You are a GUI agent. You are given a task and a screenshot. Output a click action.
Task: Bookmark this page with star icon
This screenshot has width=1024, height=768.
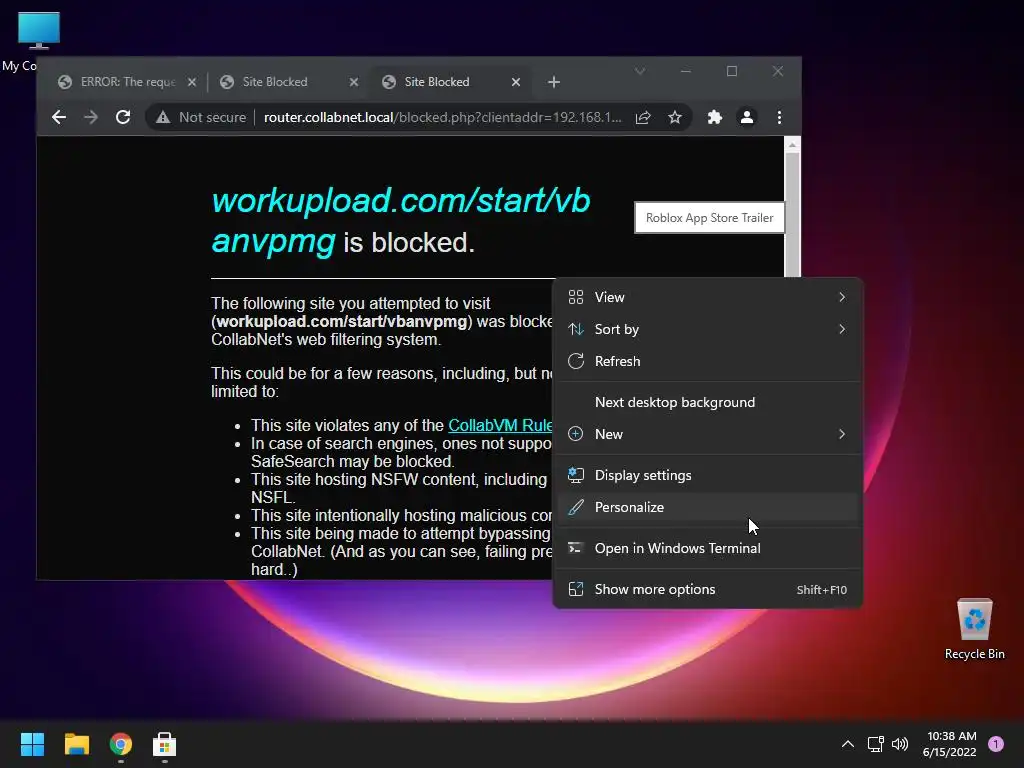point(675,118)
